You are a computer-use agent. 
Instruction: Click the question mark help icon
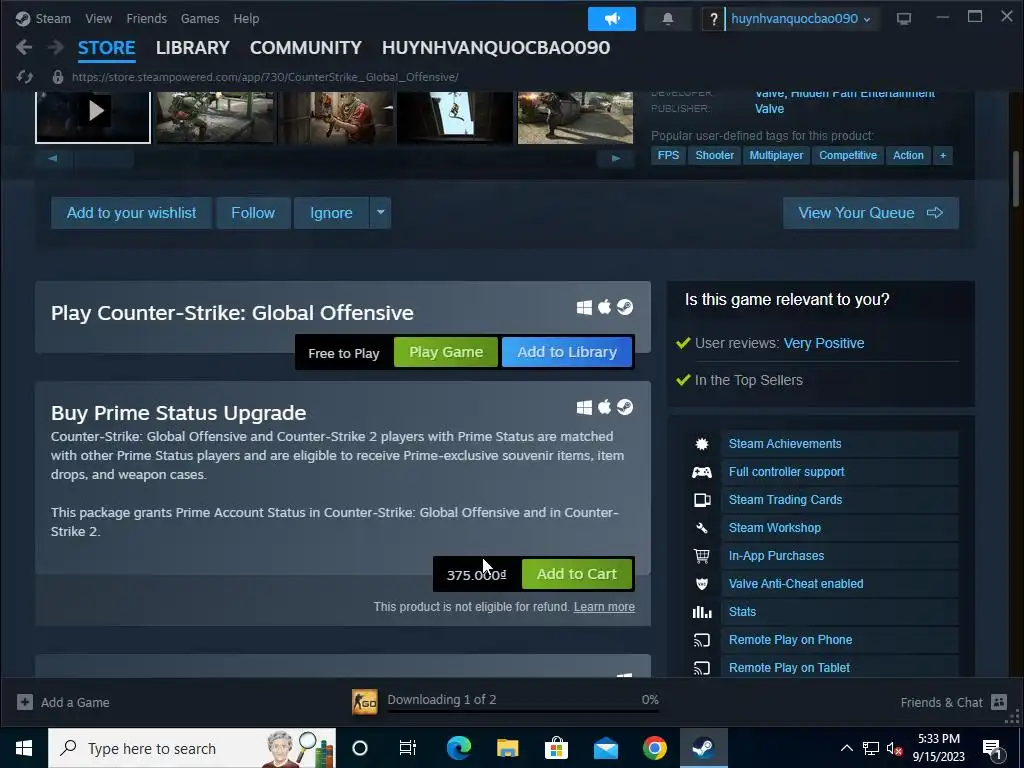(713, 19)
